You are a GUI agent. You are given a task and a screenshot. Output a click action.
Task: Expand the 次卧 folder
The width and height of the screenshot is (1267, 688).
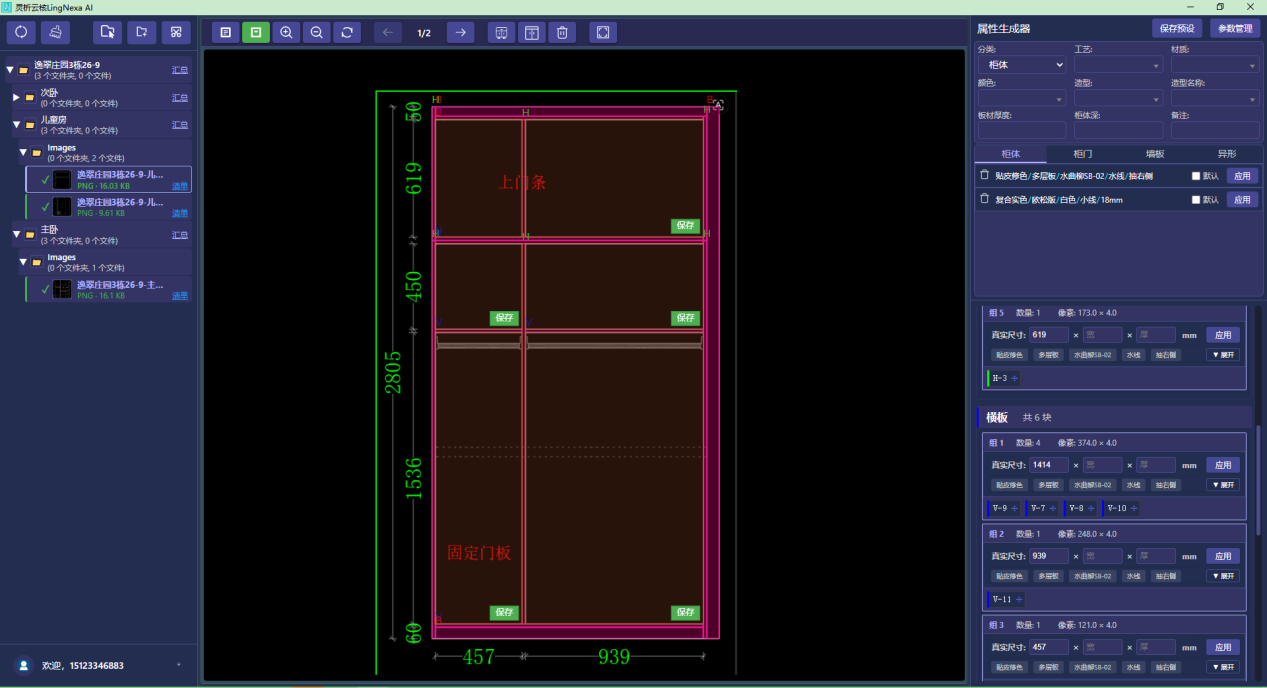(16, 97)
